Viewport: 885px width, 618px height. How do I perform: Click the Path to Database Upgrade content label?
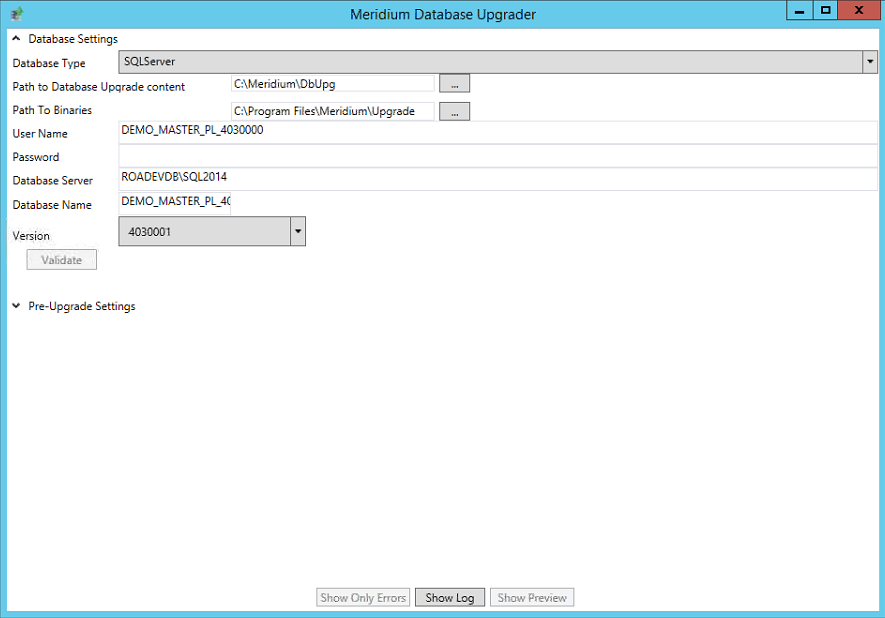click(99, 87)
